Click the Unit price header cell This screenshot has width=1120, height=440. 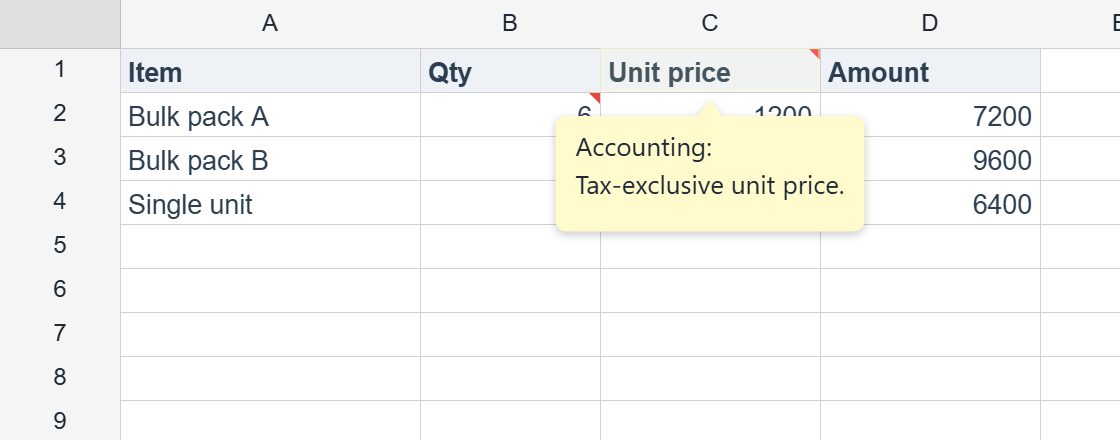(x=710, y=71)
